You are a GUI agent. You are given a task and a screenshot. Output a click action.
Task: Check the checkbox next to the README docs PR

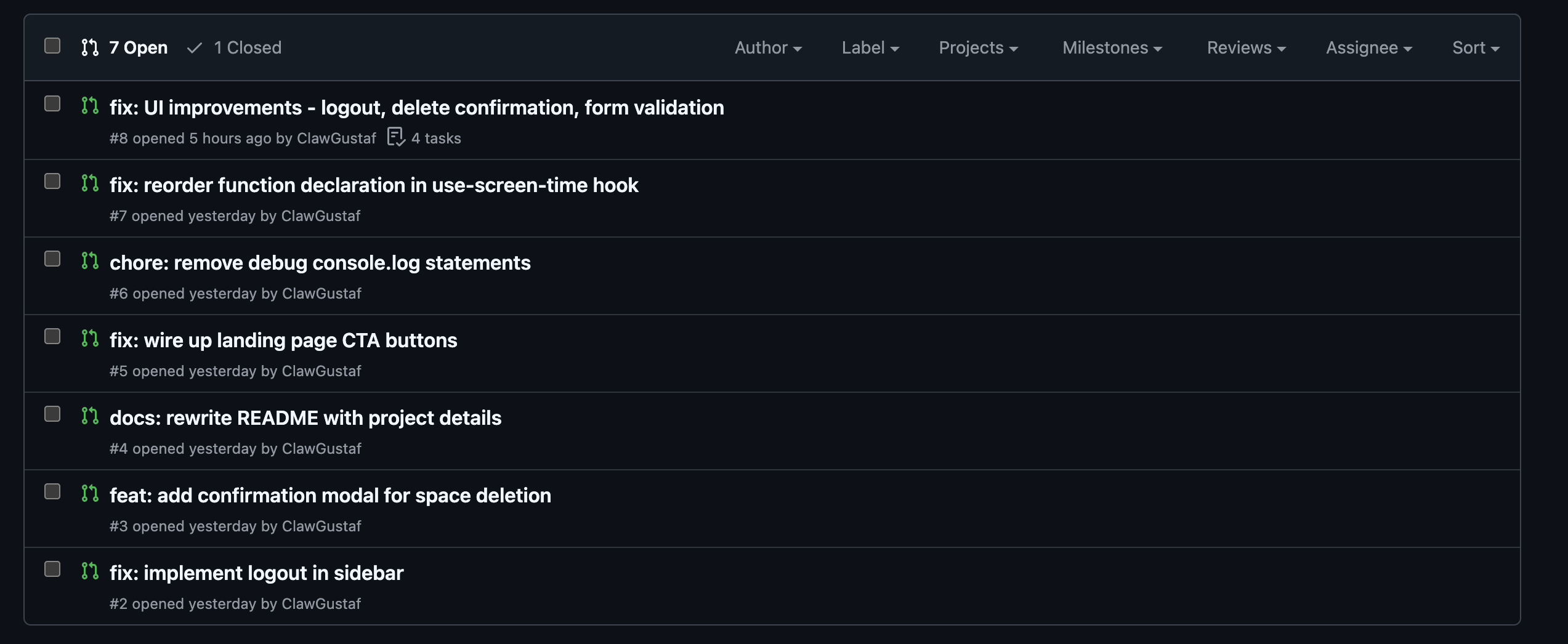[x=52, y=414]
